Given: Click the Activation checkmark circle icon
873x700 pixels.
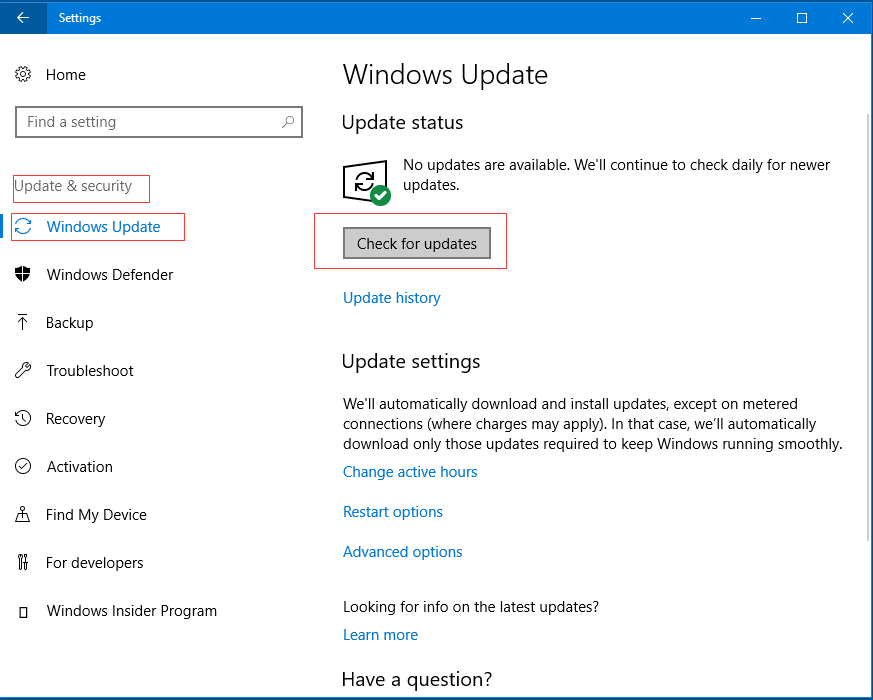Looking at the screenshot, I should pos(23,466).
